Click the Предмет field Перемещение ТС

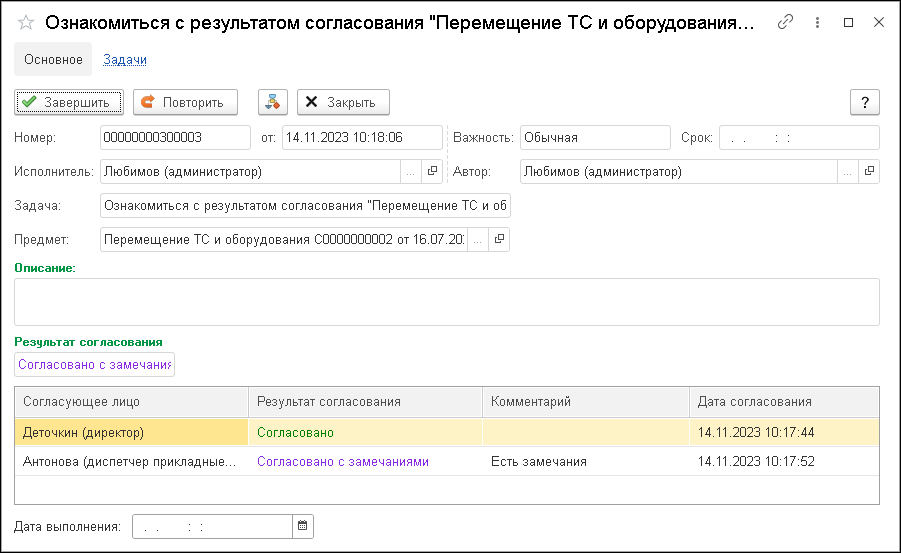pos(284,239)
